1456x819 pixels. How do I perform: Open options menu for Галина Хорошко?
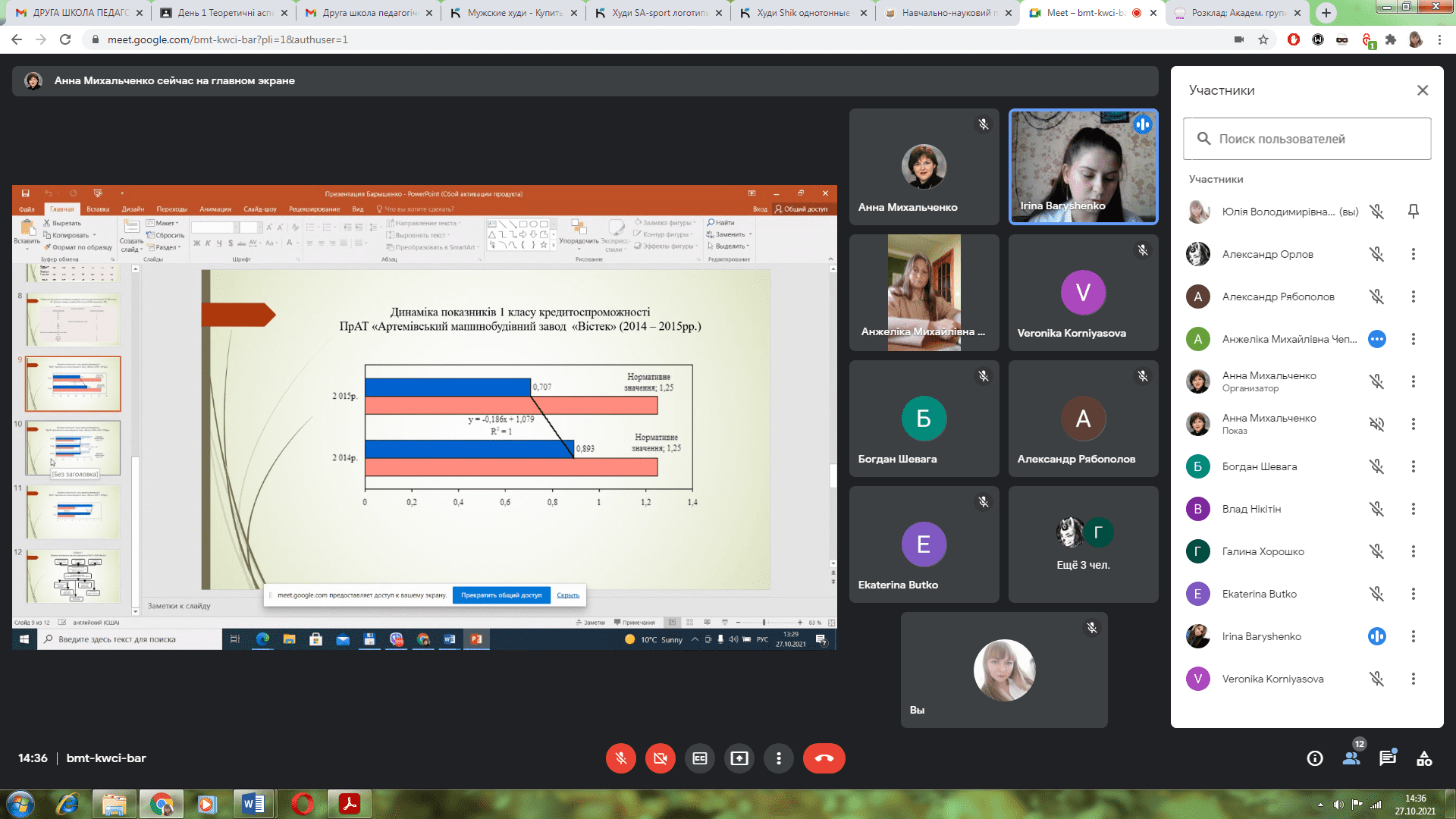click(x=1414, y=551)
